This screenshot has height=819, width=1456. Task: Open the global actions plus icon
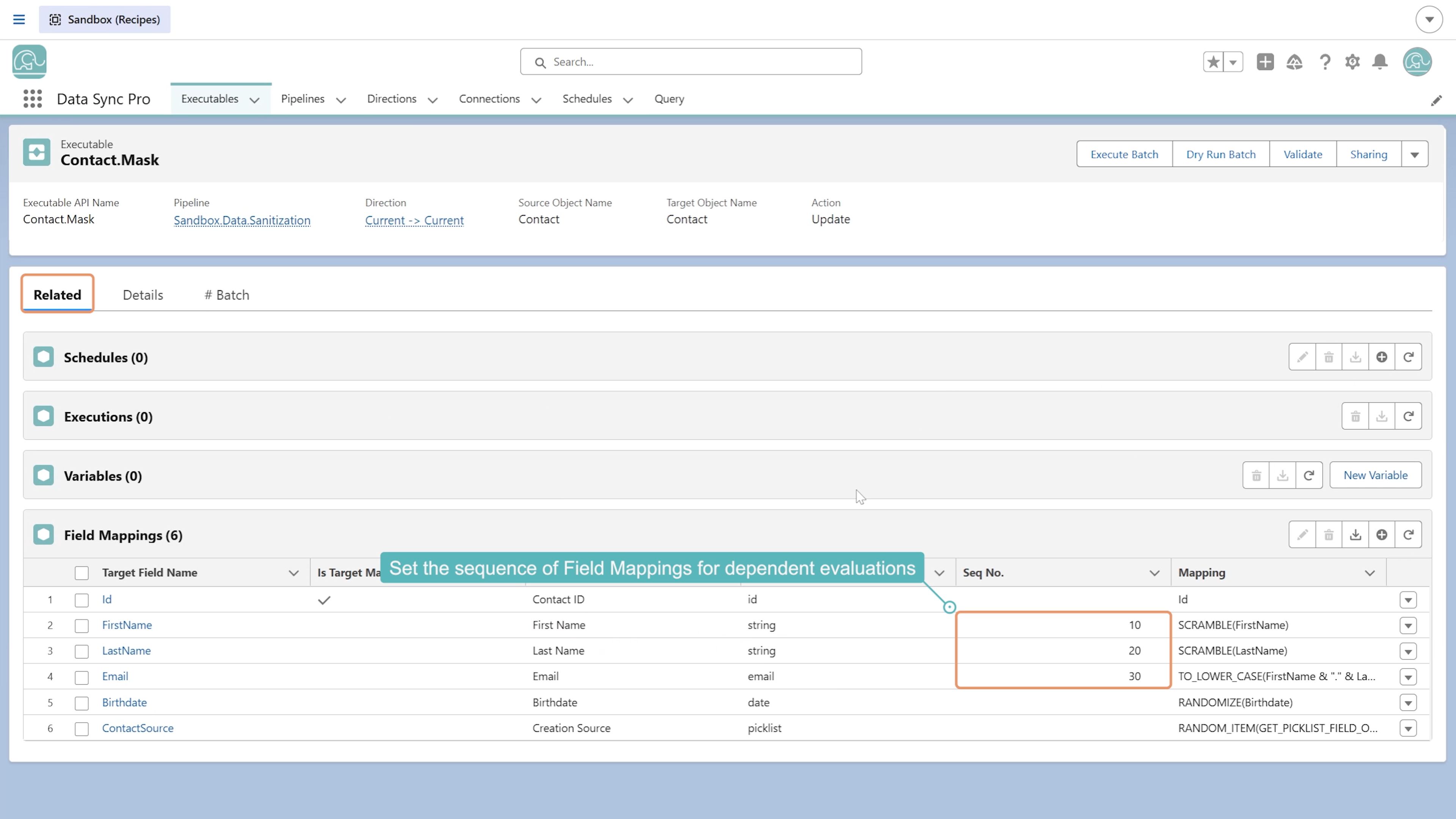1265,61
